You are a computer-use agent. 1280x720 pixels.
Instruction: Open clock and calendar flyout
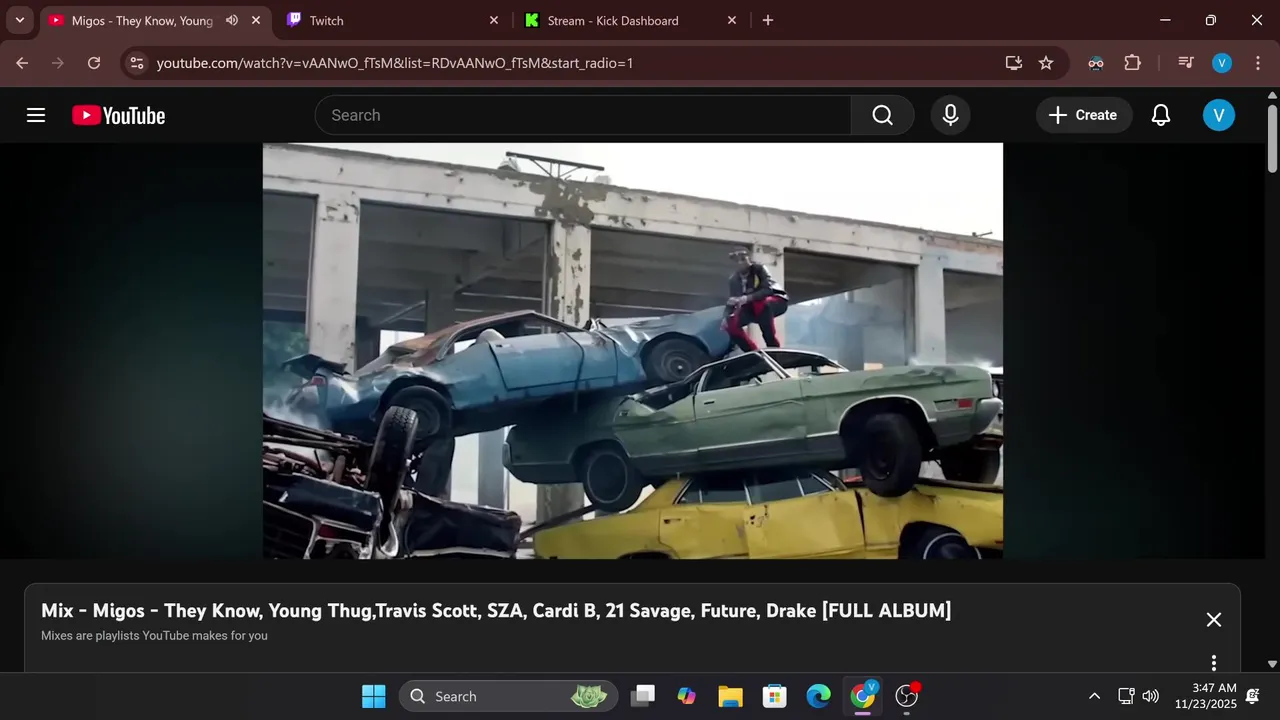click(1205, 696)
